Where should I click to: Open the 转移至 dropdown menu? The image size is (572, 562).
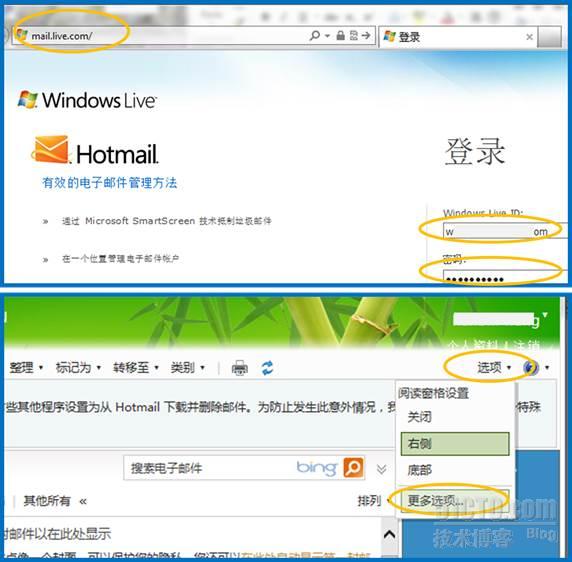pos(135,368)
